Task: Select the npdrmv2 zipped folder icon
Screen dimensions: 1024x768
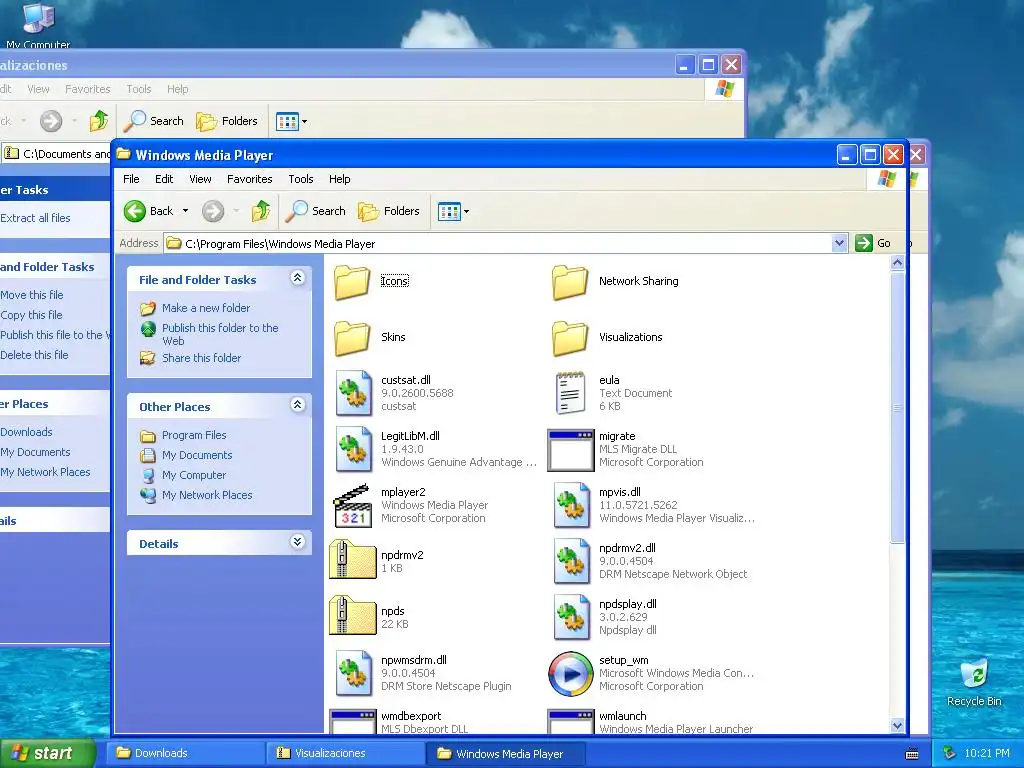Action: click(353, 560)
